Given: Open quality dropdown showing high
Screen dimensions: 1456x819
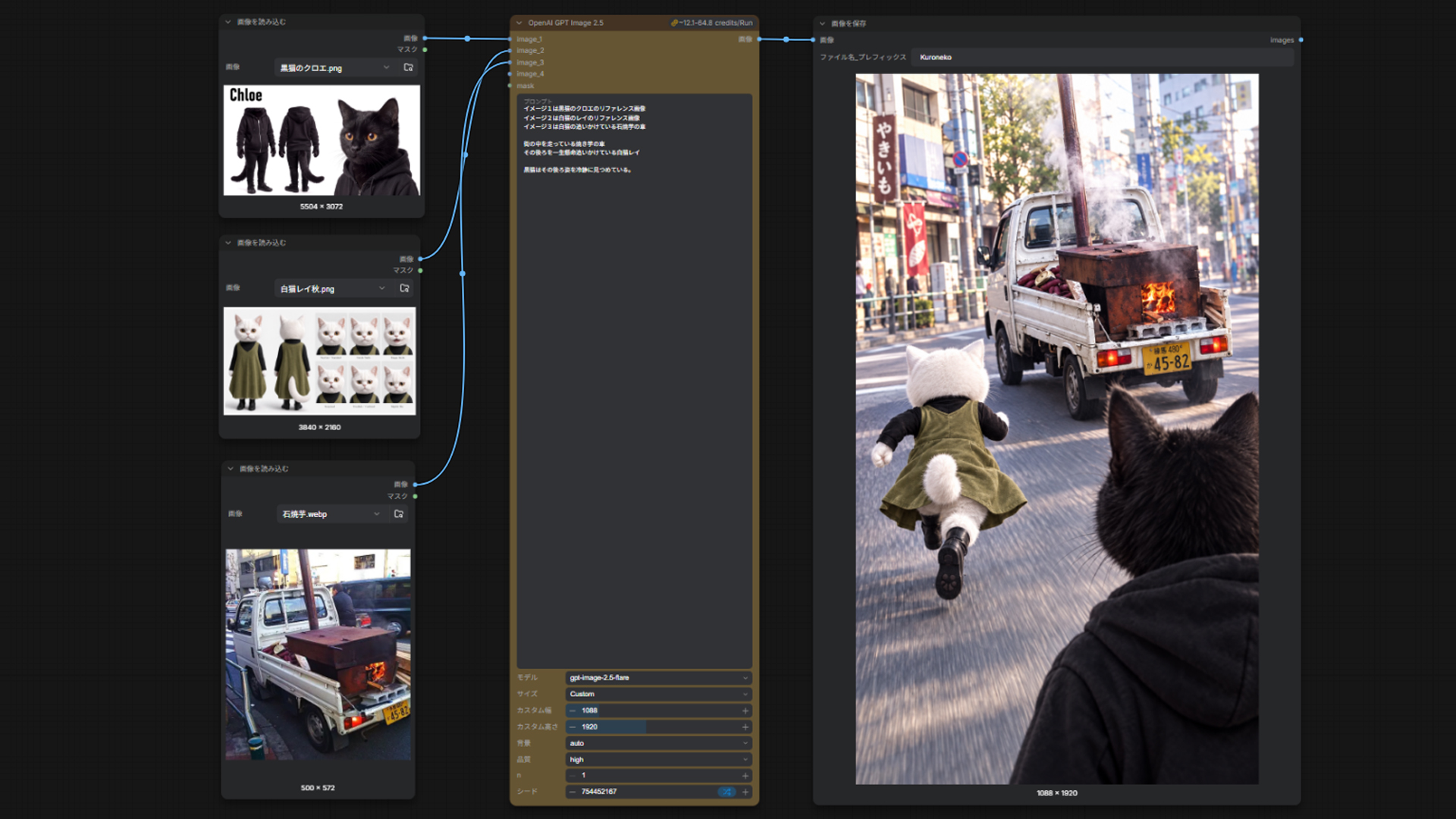Looking at the screenshot, I should click(658, 759).
